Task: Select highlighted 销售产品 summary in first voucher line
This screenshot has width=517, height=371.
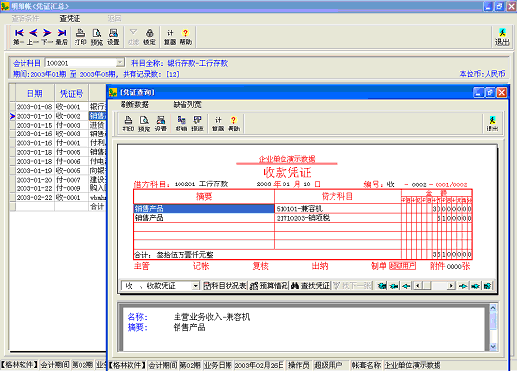Action: tap(204, 209)
